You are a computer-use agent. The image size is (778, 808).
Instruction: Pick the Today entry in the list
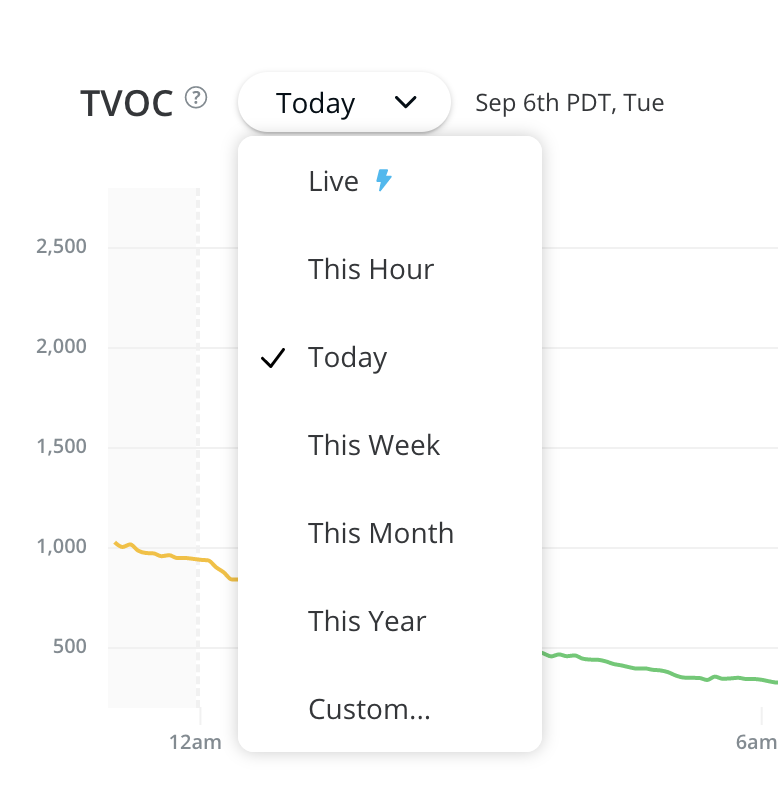pyautogui.click(x=347, y=358)
